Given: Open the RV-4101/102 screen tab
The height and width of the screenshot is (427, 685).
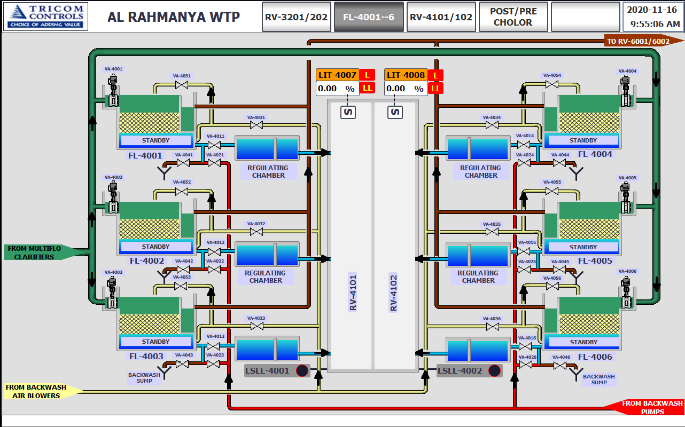Looking at the screenshot, I should point(442,17).
